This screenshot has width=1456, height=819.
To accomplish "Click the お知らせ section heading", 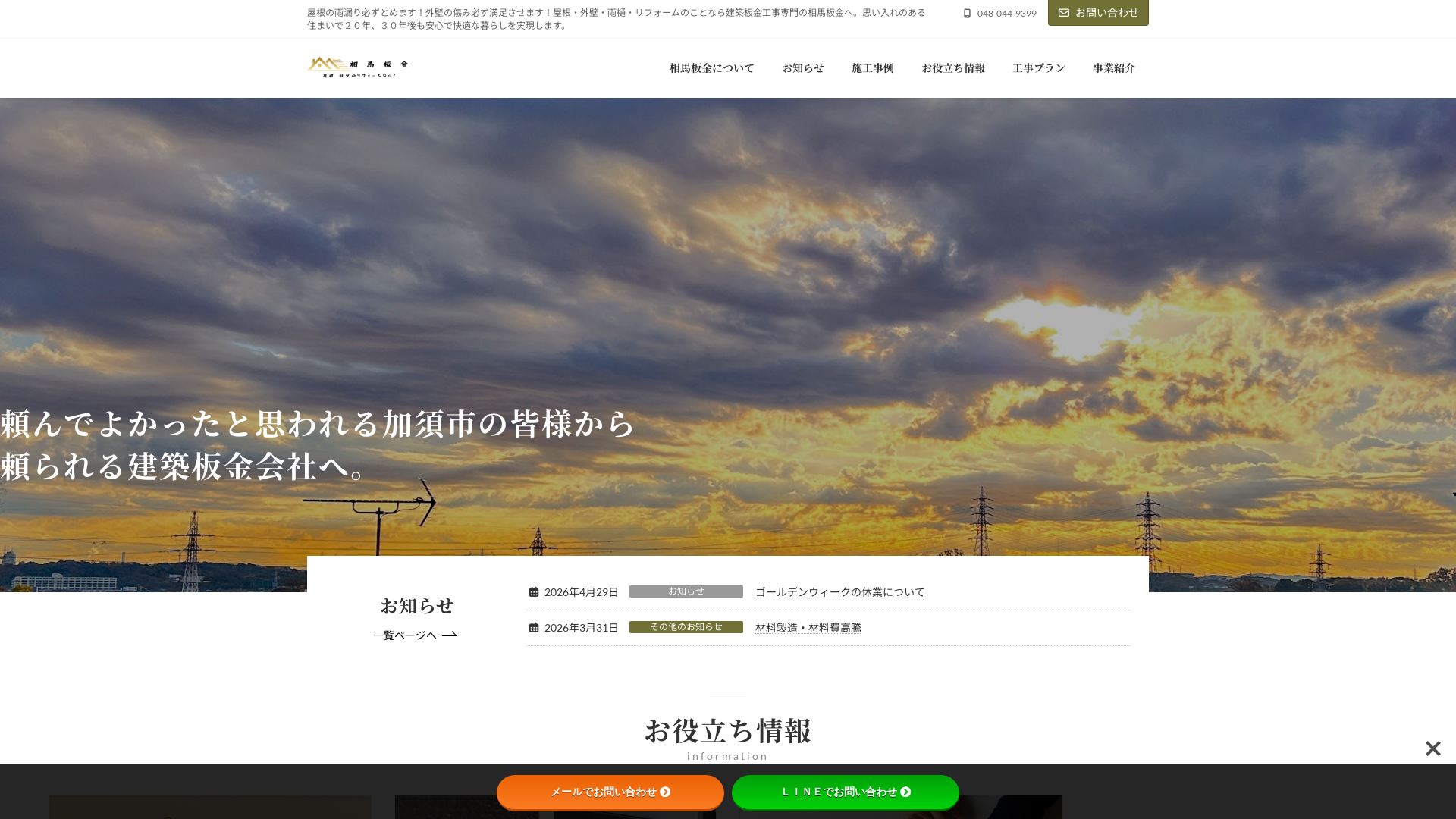I will pos(417,606).
